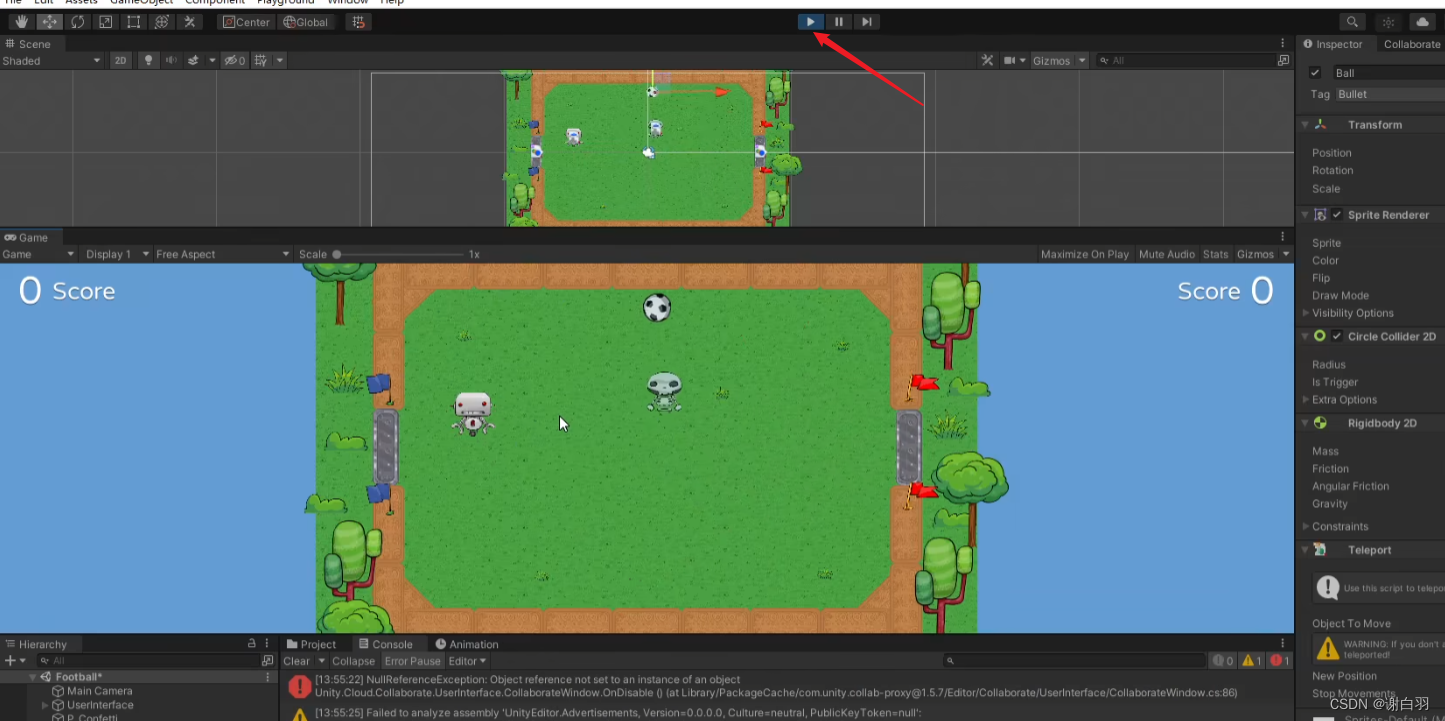This screenshot has height=721, width=1445.
Task: Toggle grid snapping icon in top toolbar
Action: (x=358, y=22)
